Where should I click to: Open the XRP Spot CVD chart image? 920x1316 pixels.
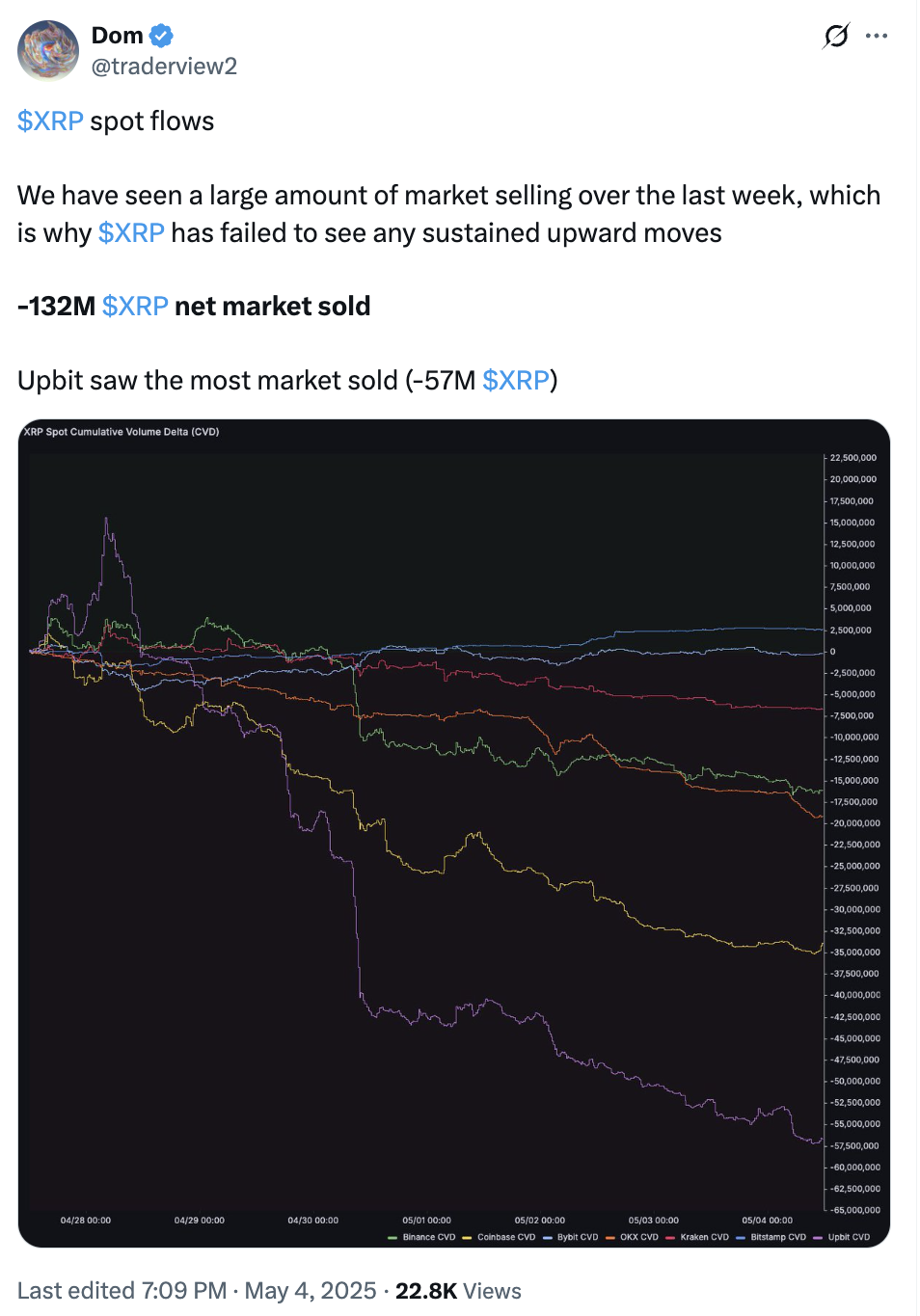click(453, 829)
